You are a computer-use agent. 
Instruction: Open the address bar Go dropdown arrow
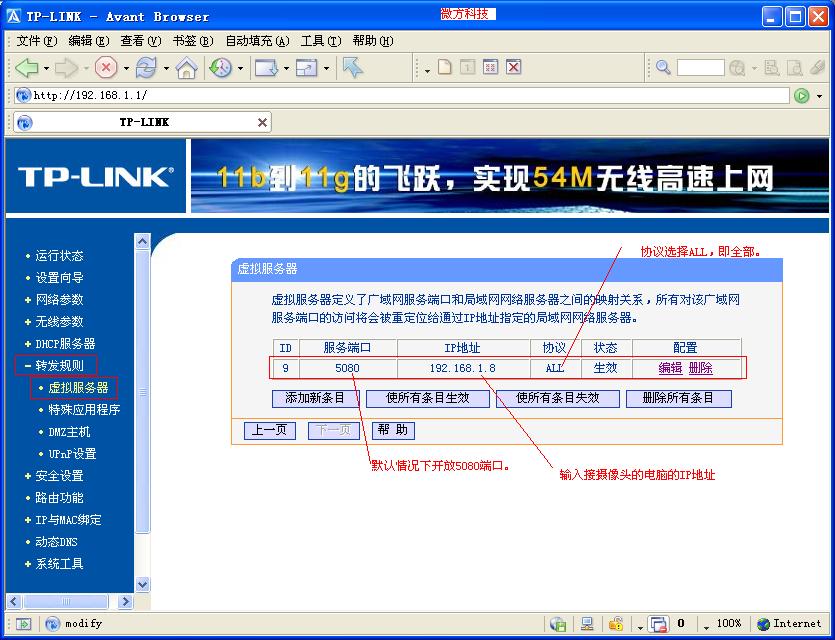[820, 96]
